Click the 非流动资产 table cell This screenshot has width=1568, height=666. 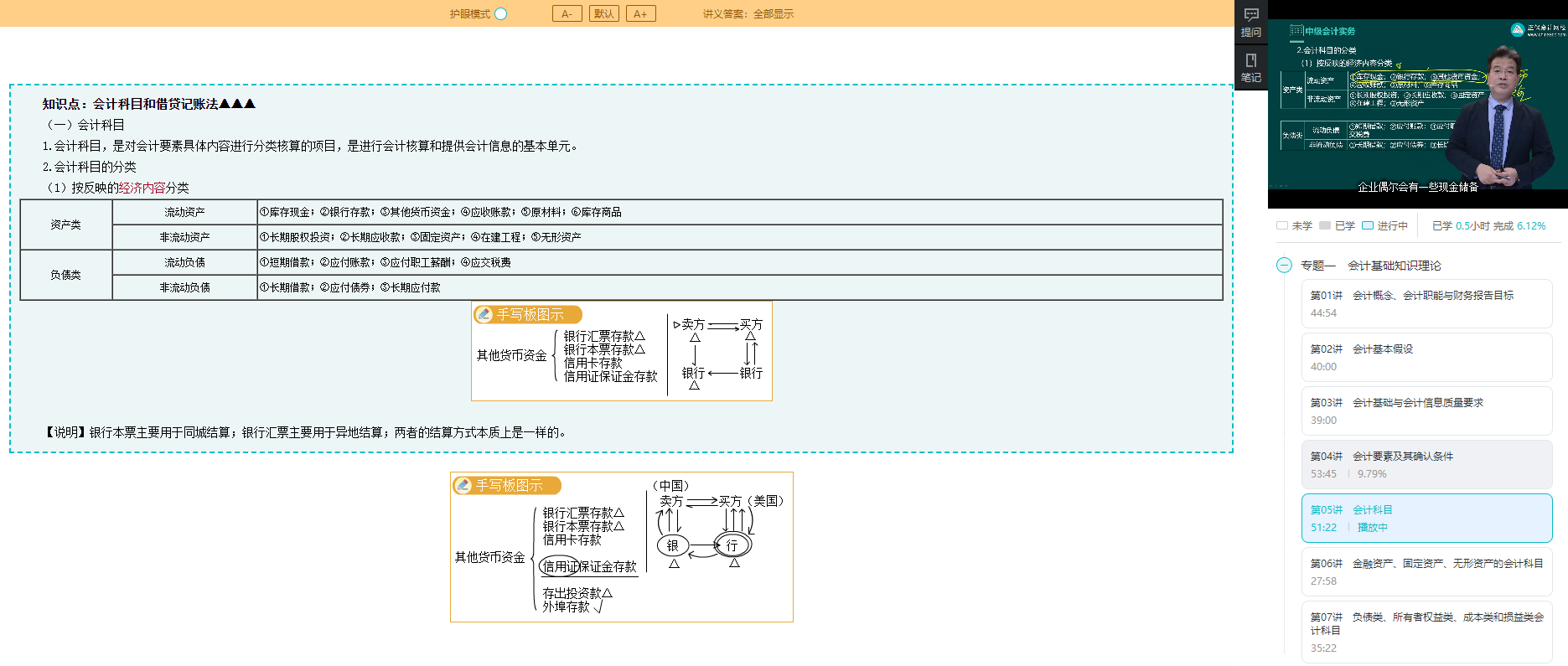[x=184, y=237]
